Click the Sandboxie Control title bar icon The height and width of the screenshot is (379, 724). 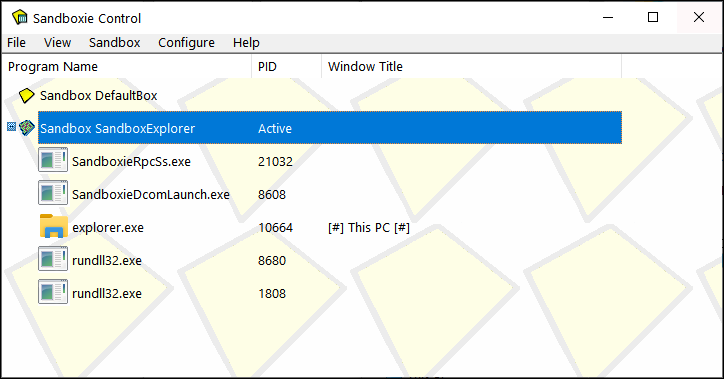tap(20, 18)
